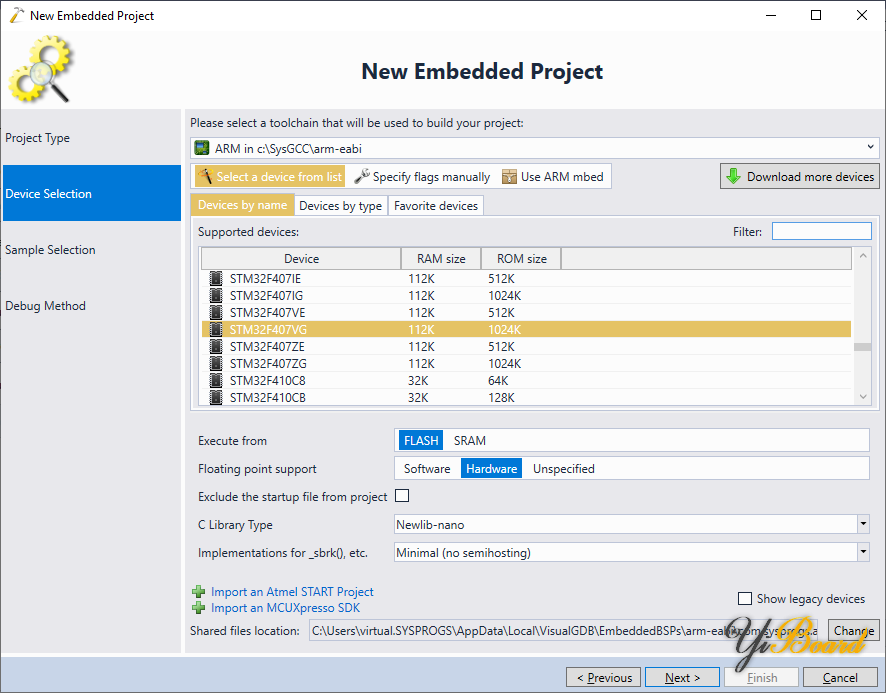Screen dimensions: 886x693
Task: Click the chip icon beside STM32F410C8
Action: (216, 381)
